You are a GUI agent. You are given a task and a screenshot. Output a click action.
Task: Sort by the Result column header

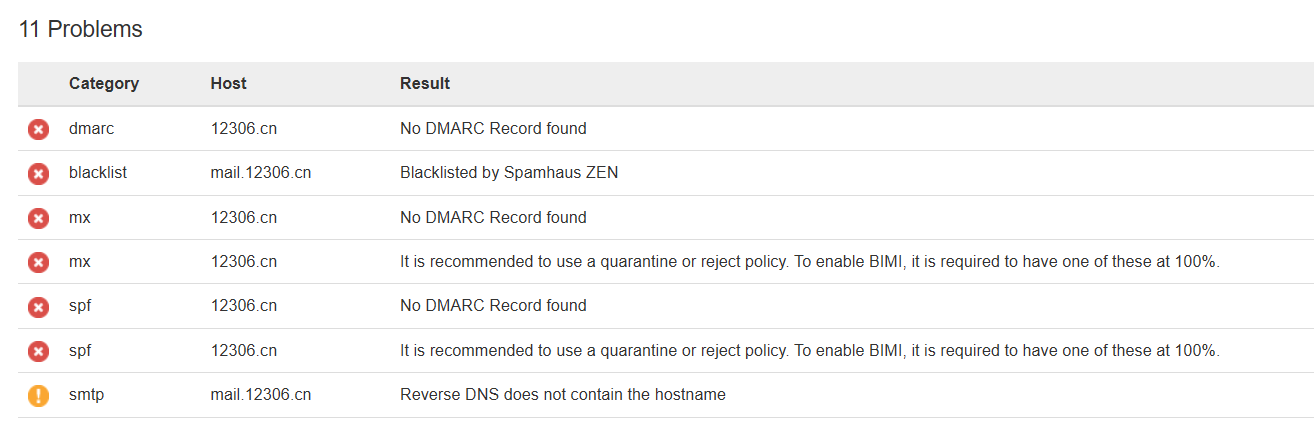[x=425, y=84]
